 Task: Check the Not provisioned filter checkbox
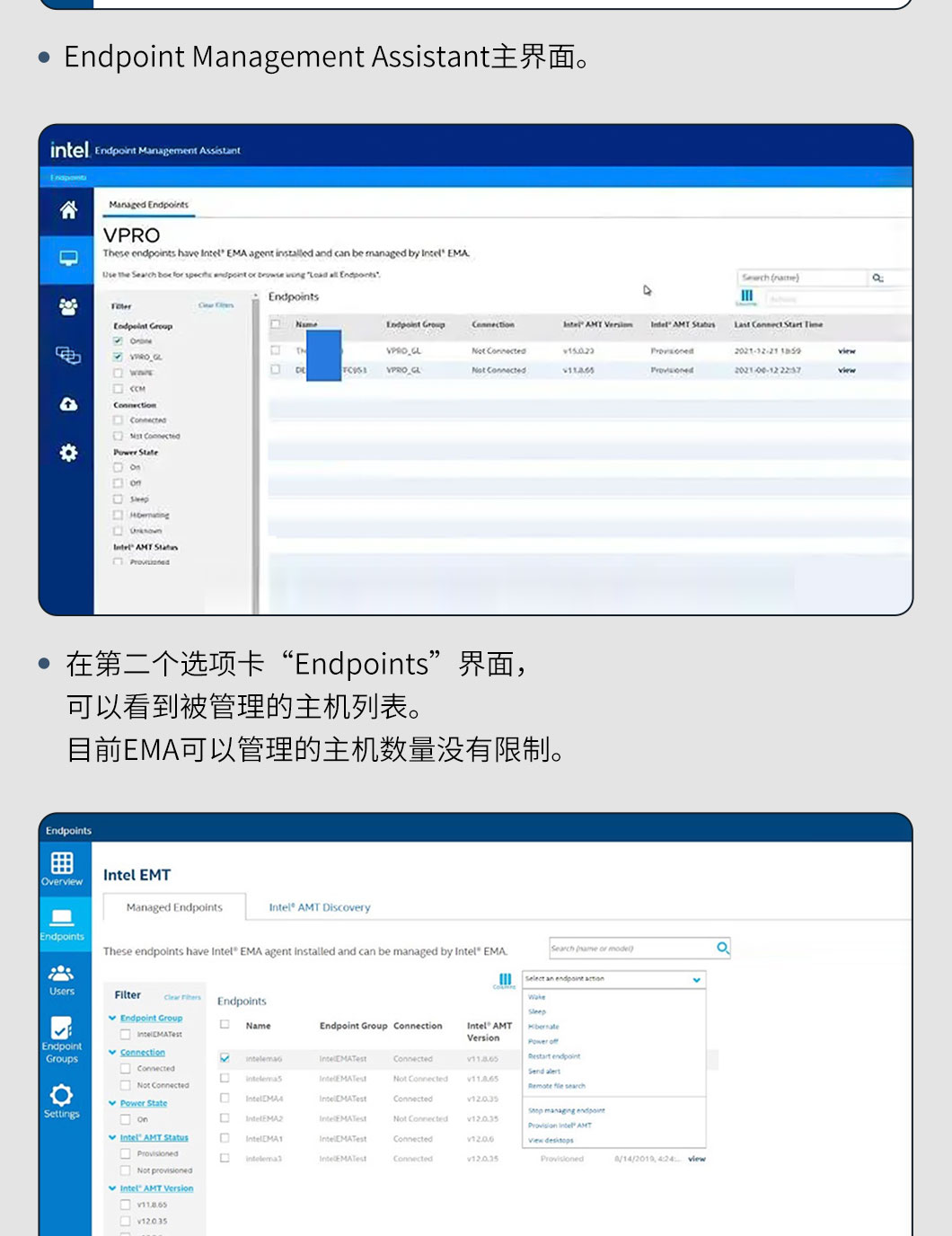[126, 1170]
